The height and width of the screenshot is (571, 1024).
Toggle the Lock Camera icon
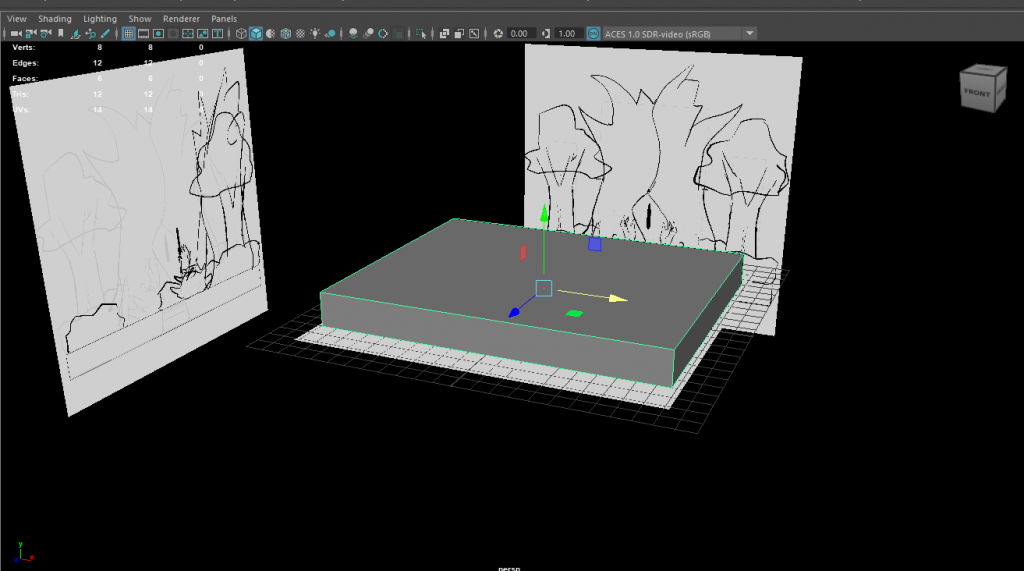(31, 33)
